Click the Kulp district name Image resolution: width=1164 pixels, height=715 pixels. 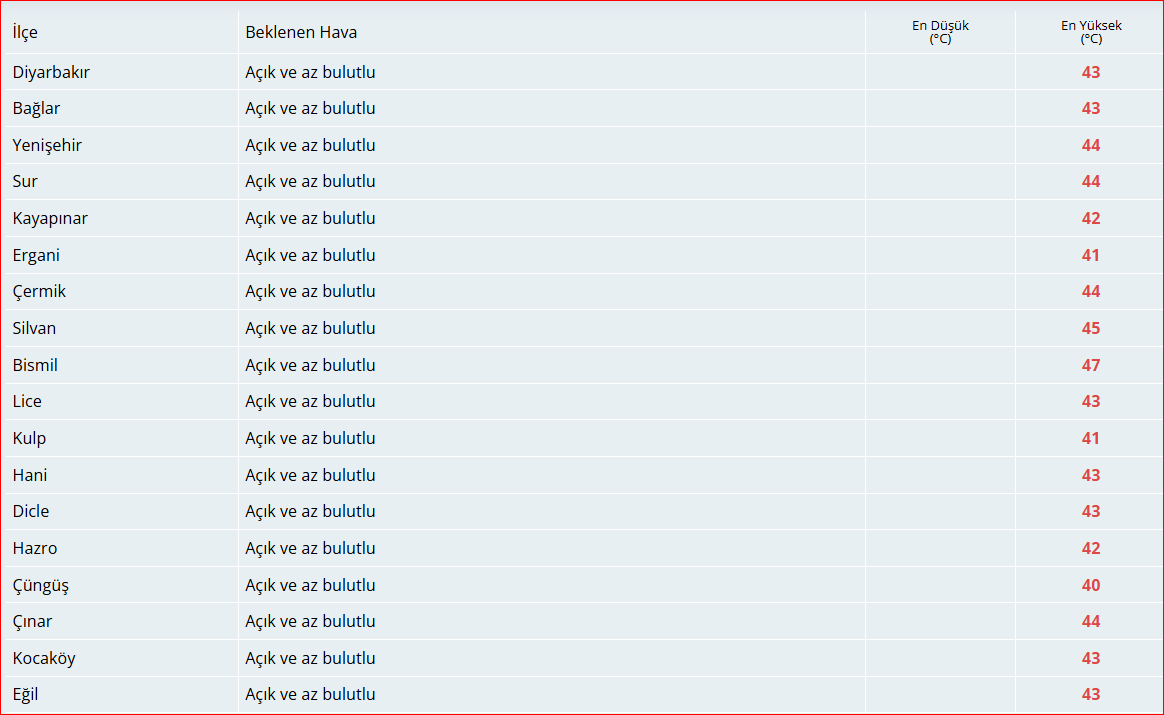tap(29, 439)
